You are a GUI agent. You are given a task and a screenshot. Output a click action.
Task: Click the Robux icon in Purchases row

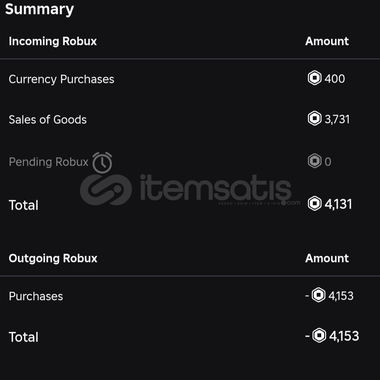click(318, 295)
